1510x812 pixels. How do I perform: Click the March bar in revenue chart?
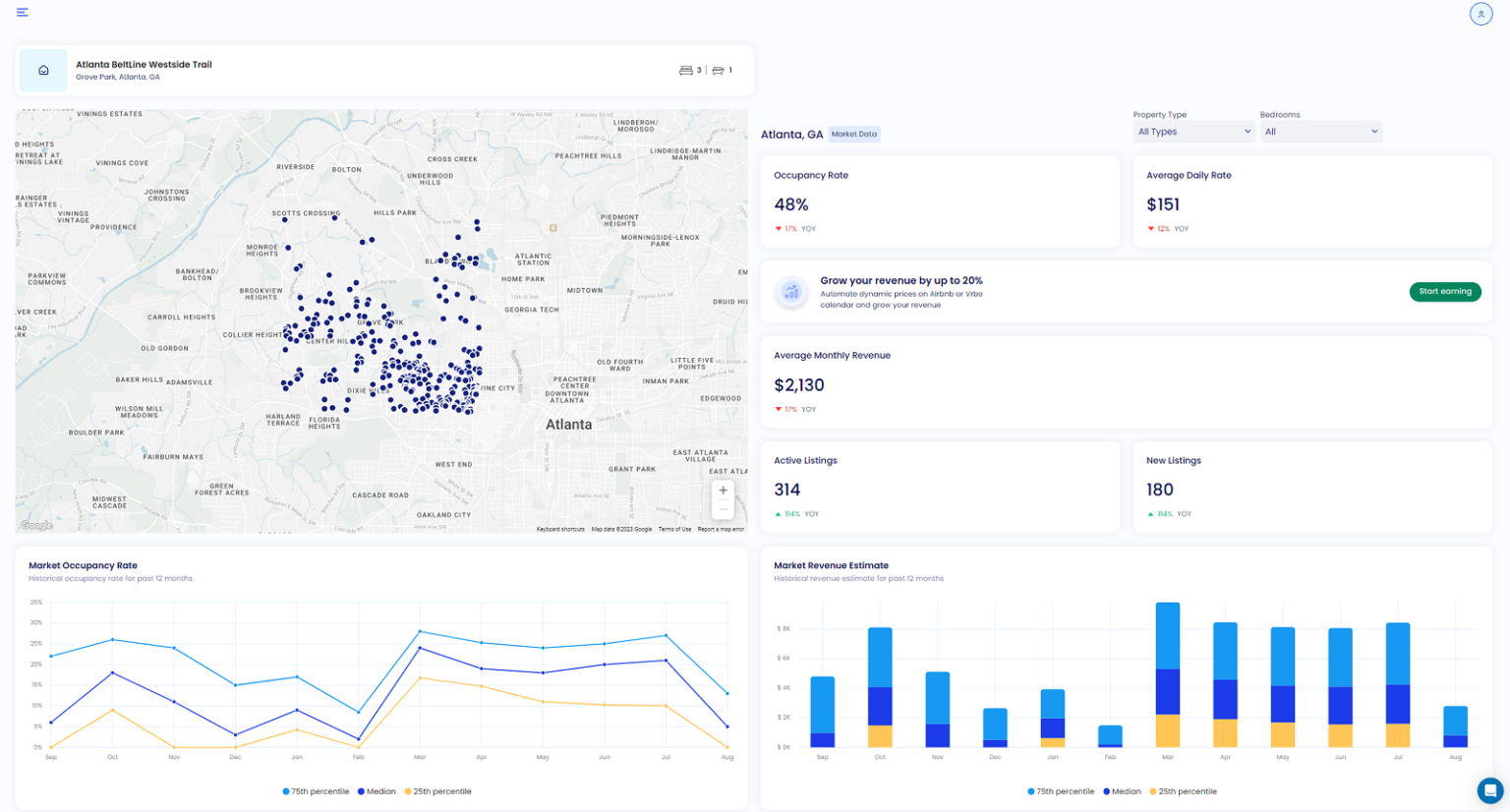coord(1167,674)
